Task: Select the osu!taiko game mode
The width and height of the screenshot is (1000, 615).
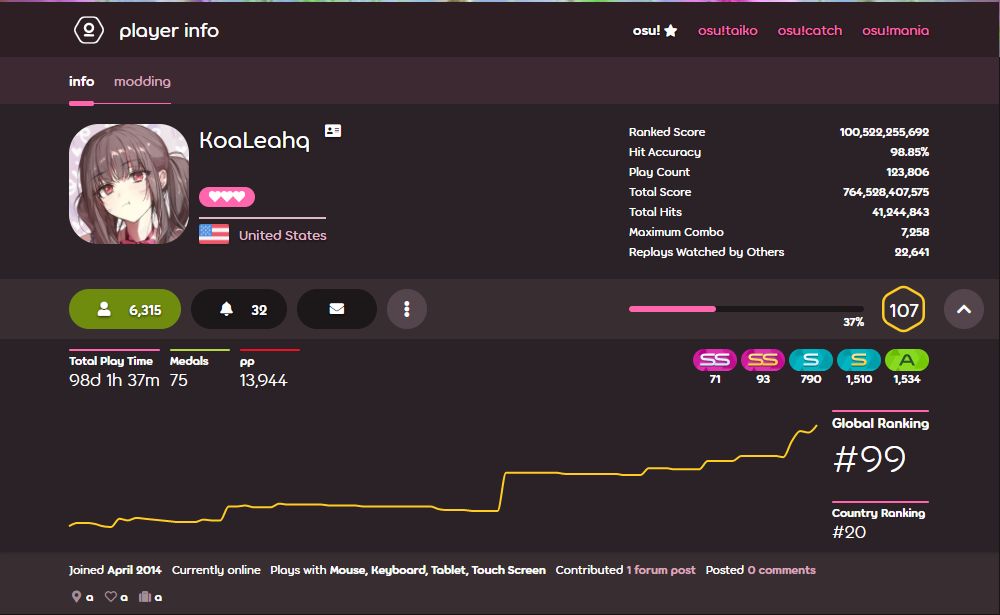Action: 727,31
